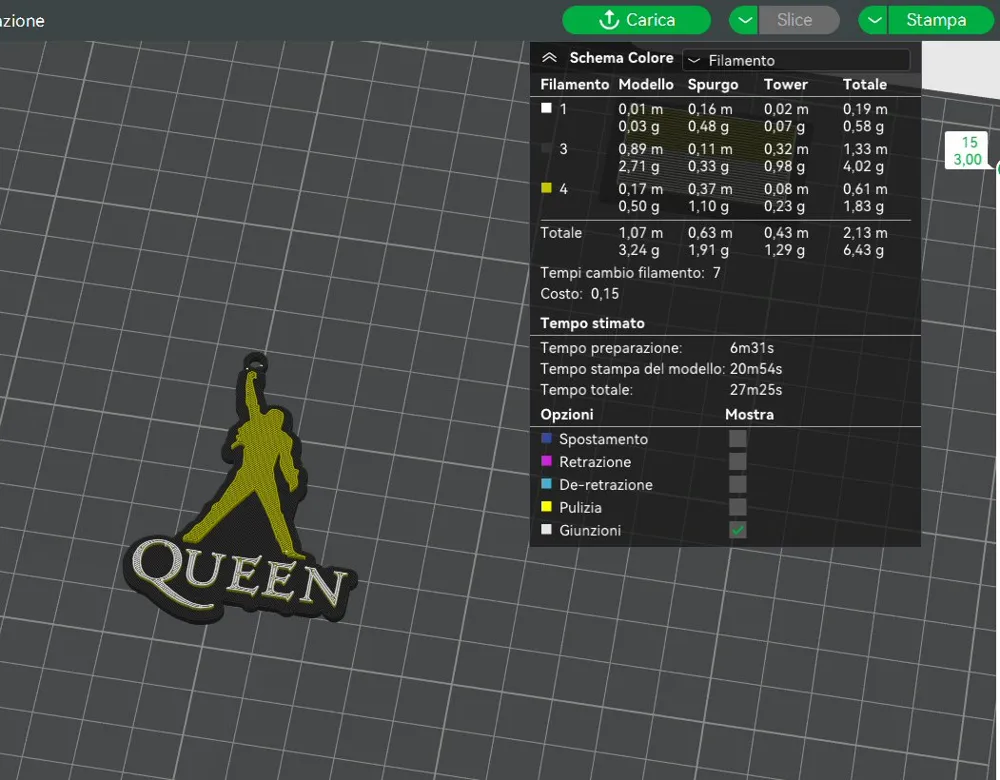The height and width of the screenshot is (780, 1000).
Task: Click the blue Spostamento legend color
Action: pos(547,438)
